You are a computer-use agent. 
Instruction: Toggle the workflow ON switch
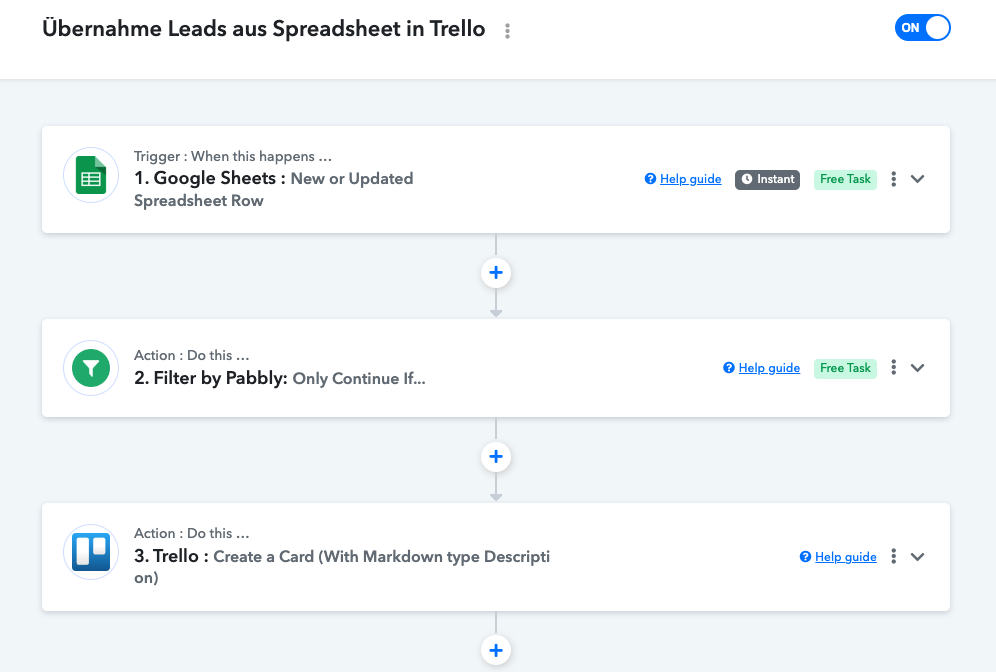[x=922, y=28]
